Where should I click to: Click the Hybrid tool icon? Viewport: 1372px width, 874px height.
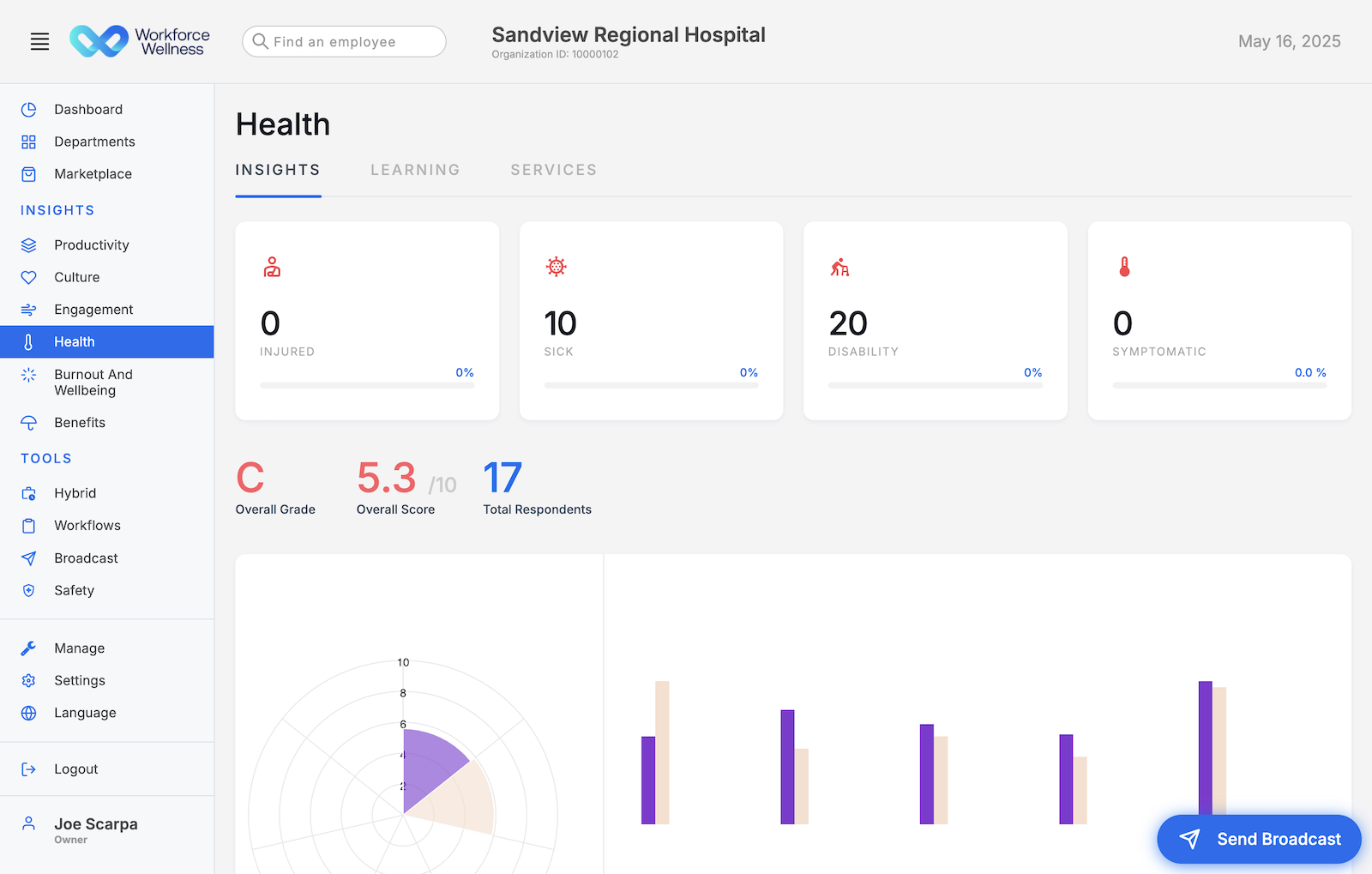28,492
